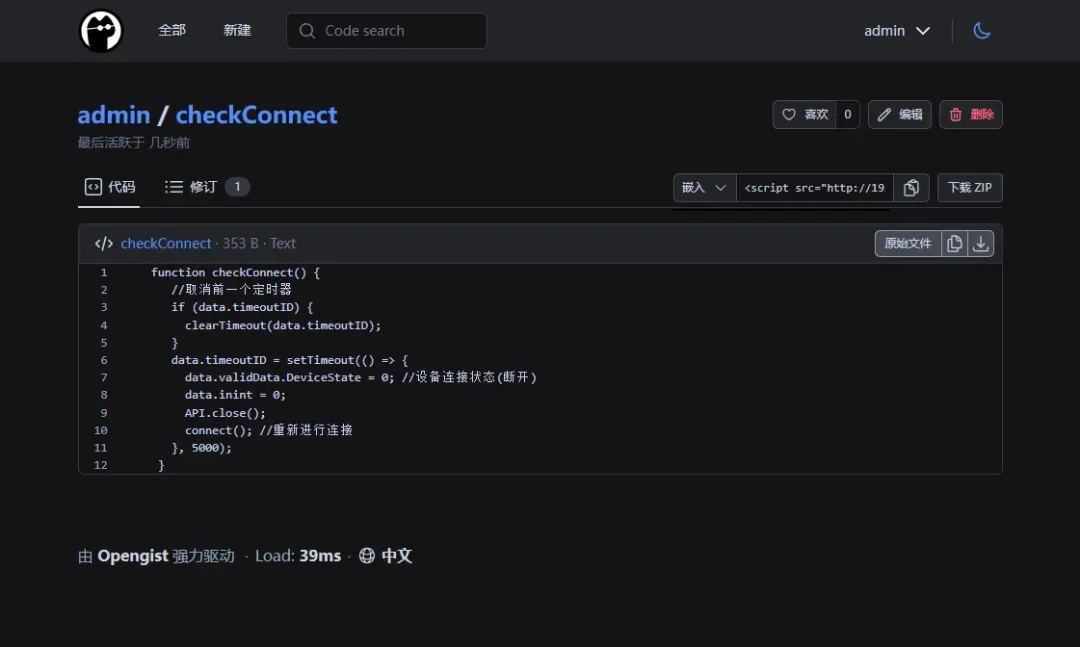Toggle dark mode with the moon icon
Screen dimensions: 1080x647
pos(981,31)
